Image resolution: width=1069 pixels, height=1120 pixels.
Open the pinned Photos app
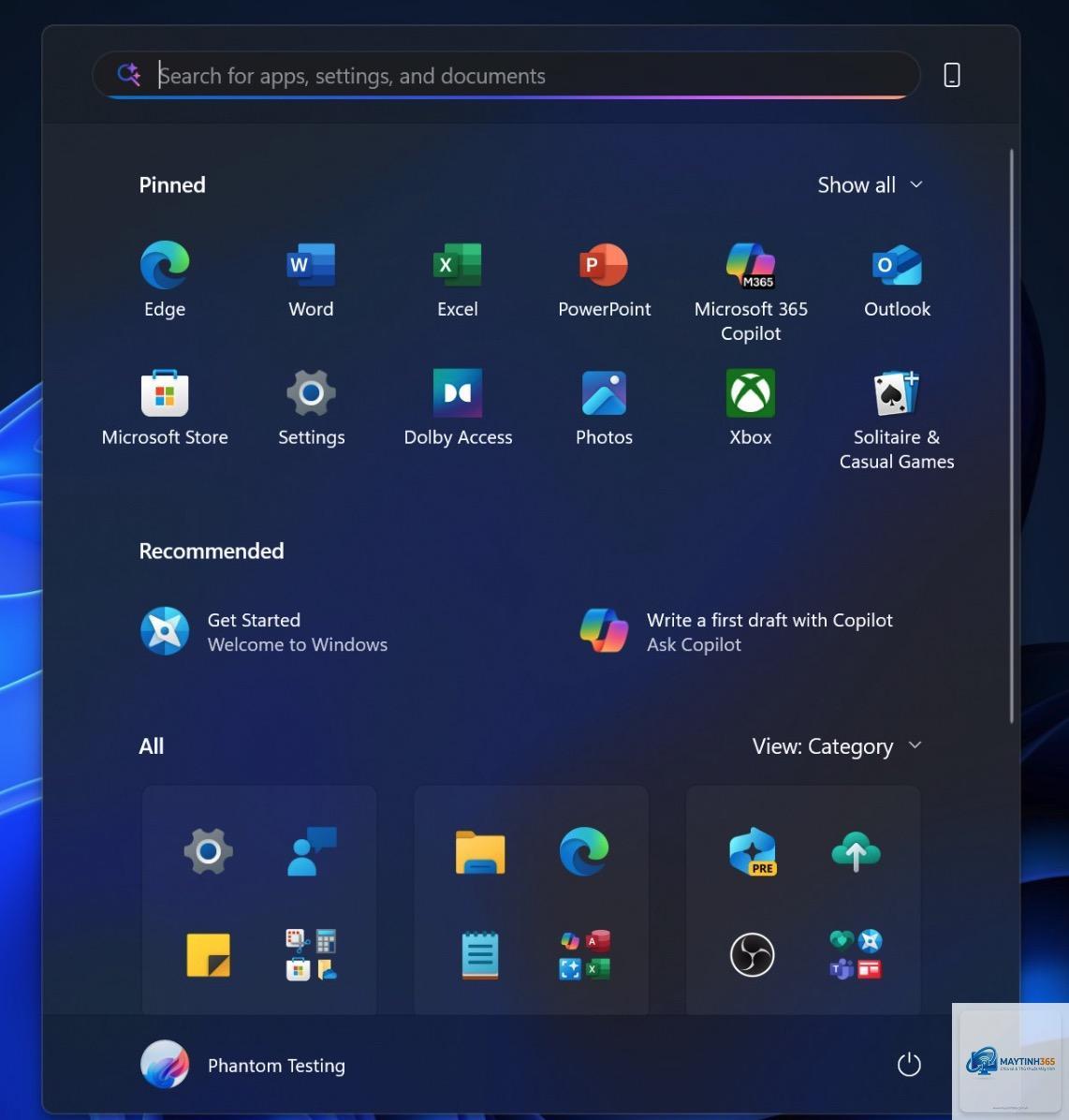point(604,408)
